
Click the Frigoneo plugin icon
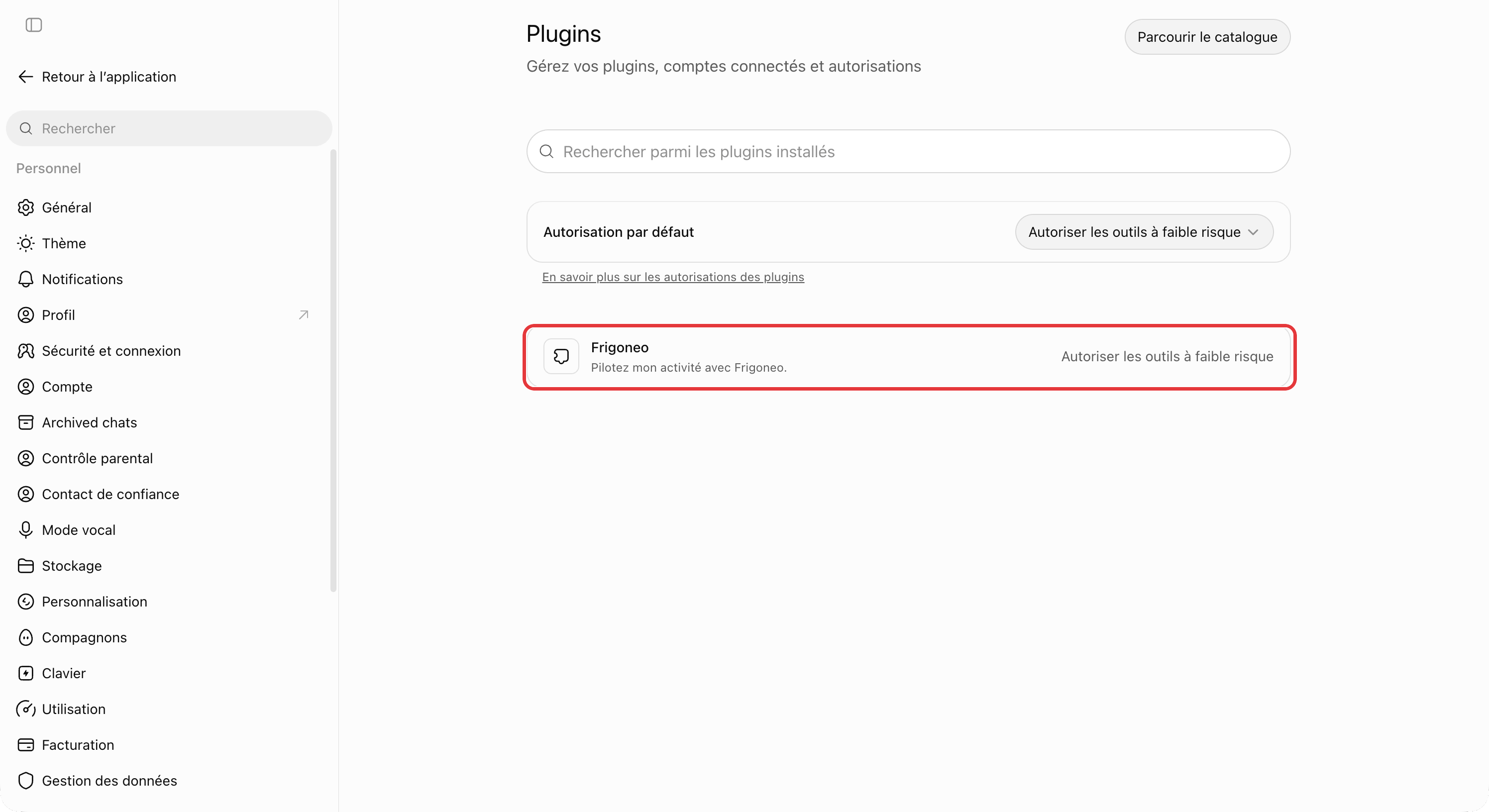[561, 357]
